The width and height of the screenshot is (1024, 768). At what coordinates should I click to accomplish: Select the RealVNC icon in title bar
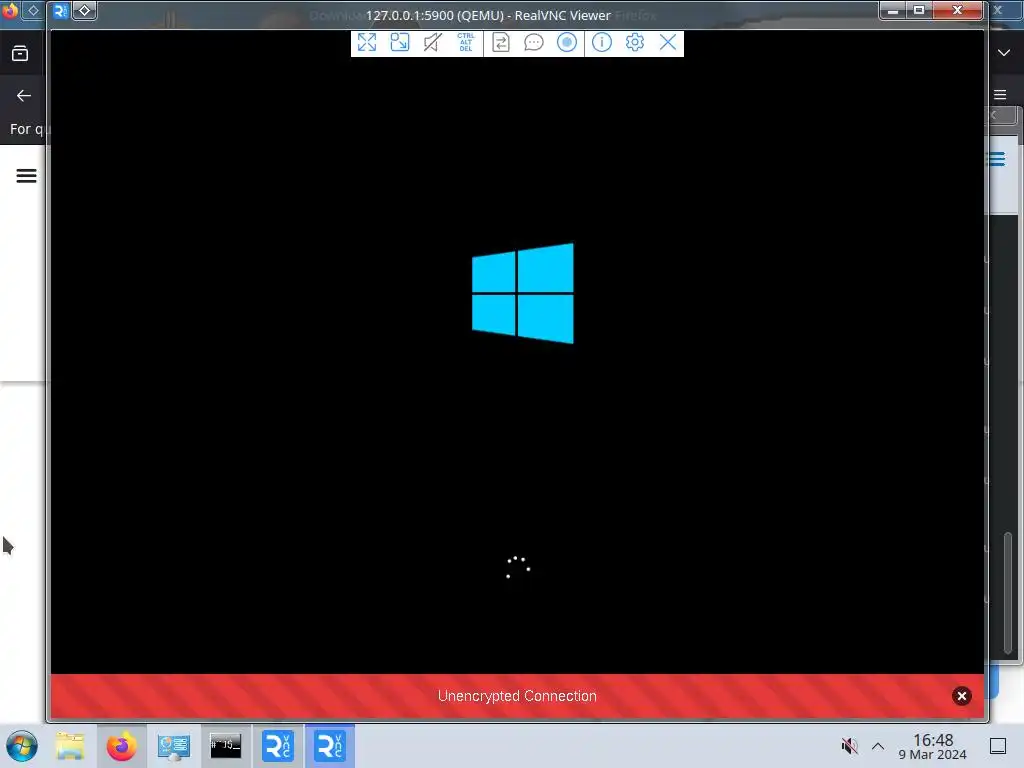click(60, 10)
